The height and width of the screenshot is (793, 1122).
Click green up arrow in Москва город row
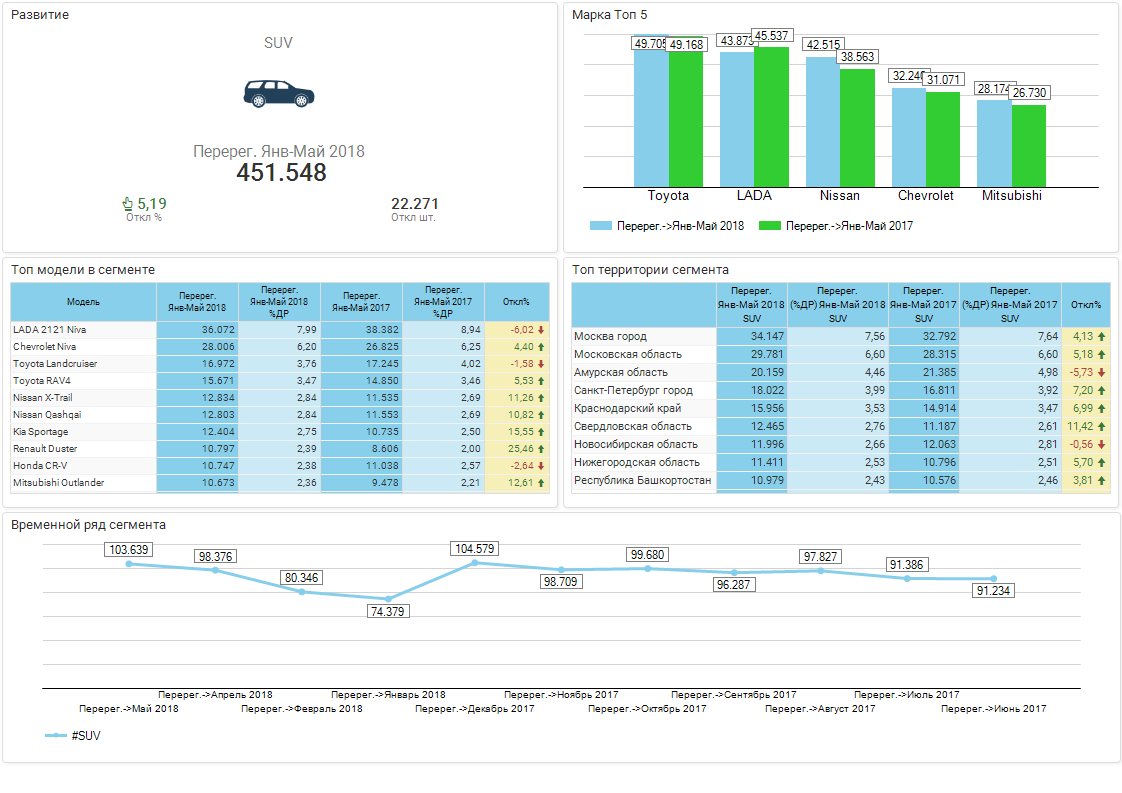(x=1103, y=337)
